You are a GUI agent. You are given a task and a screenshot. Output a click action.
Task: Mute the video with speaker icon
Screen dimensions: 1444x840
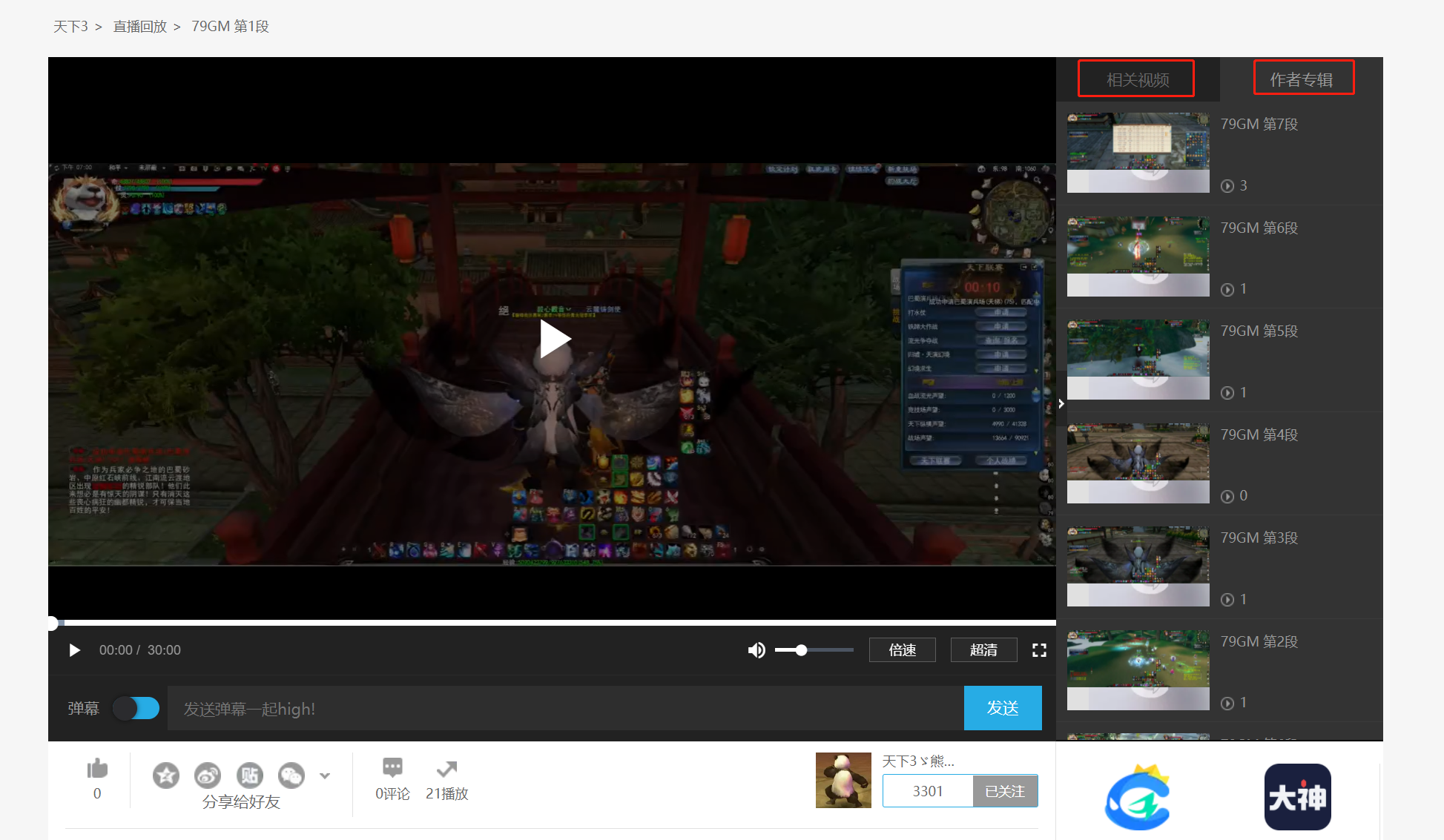pyautogui.click(x=756, y=650)
